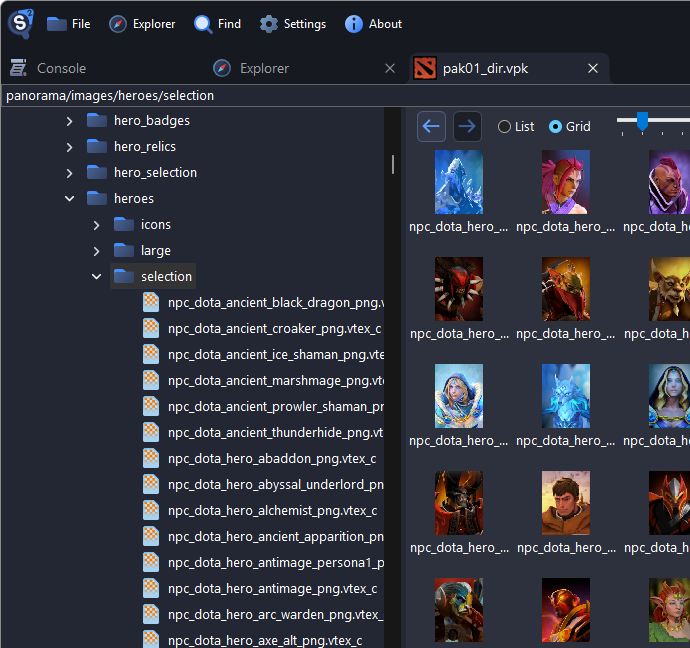Open the glowing blue wolf hero thumbnail
Viewport: 690px width, 648px height.
(x=565, y=395)
